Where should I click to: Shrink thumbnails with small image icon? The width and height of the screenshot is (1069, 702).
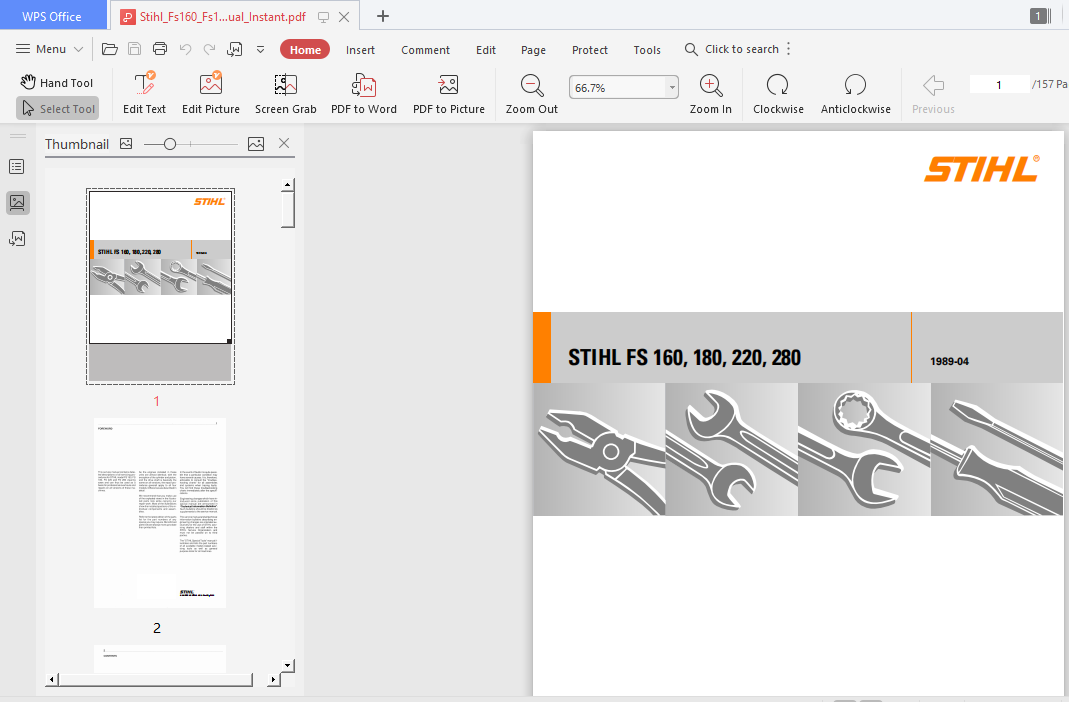(126, 143)
